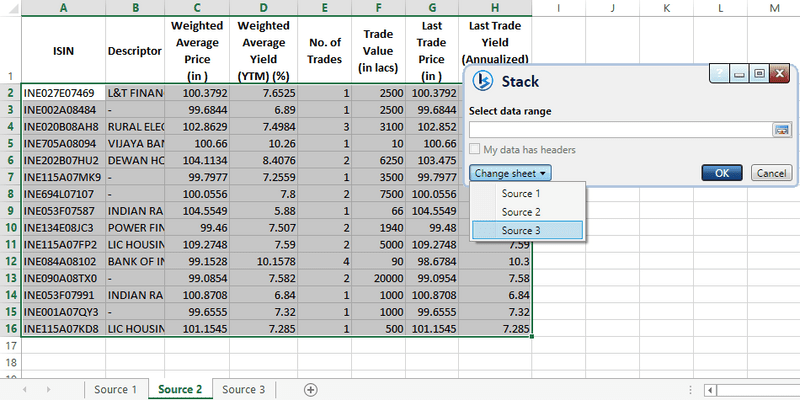
Task: Click sheet tabs scroll left arrow
Action: (24, 390)
